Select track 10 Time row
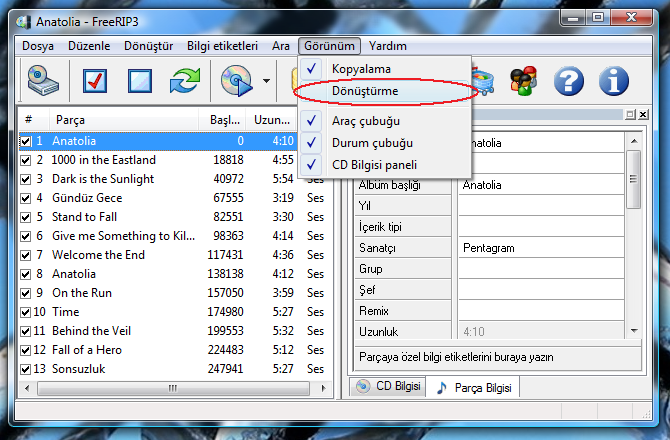 pos(175,312)
